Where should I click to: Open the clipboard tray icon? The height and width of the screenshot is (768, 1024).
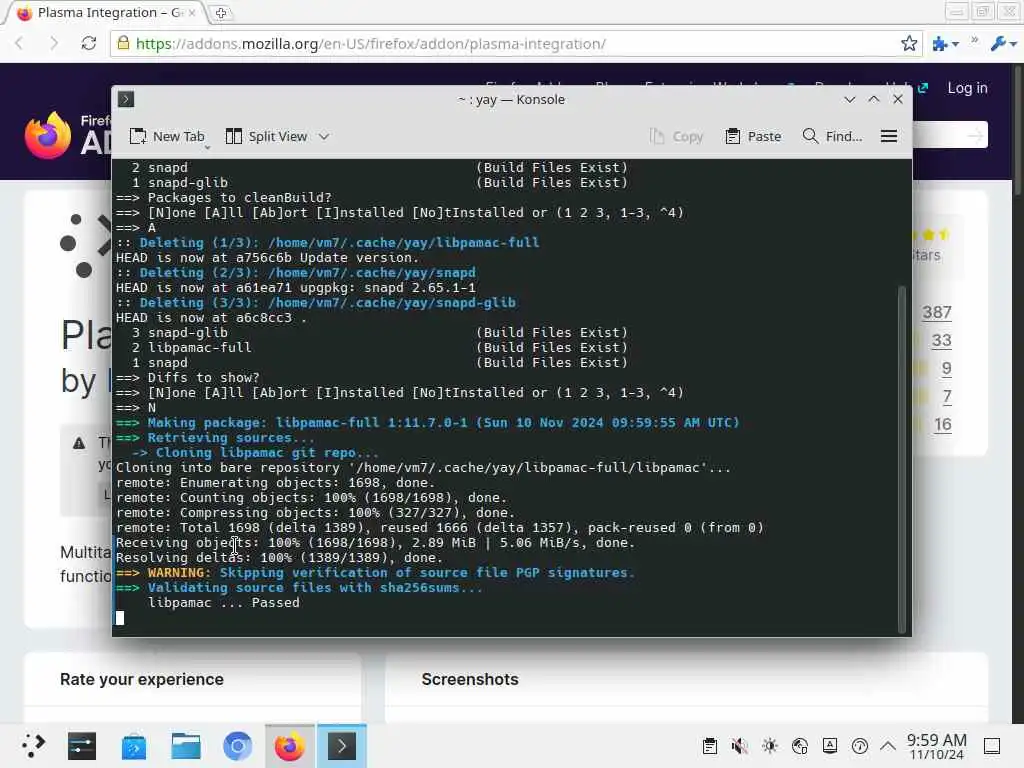709,746
